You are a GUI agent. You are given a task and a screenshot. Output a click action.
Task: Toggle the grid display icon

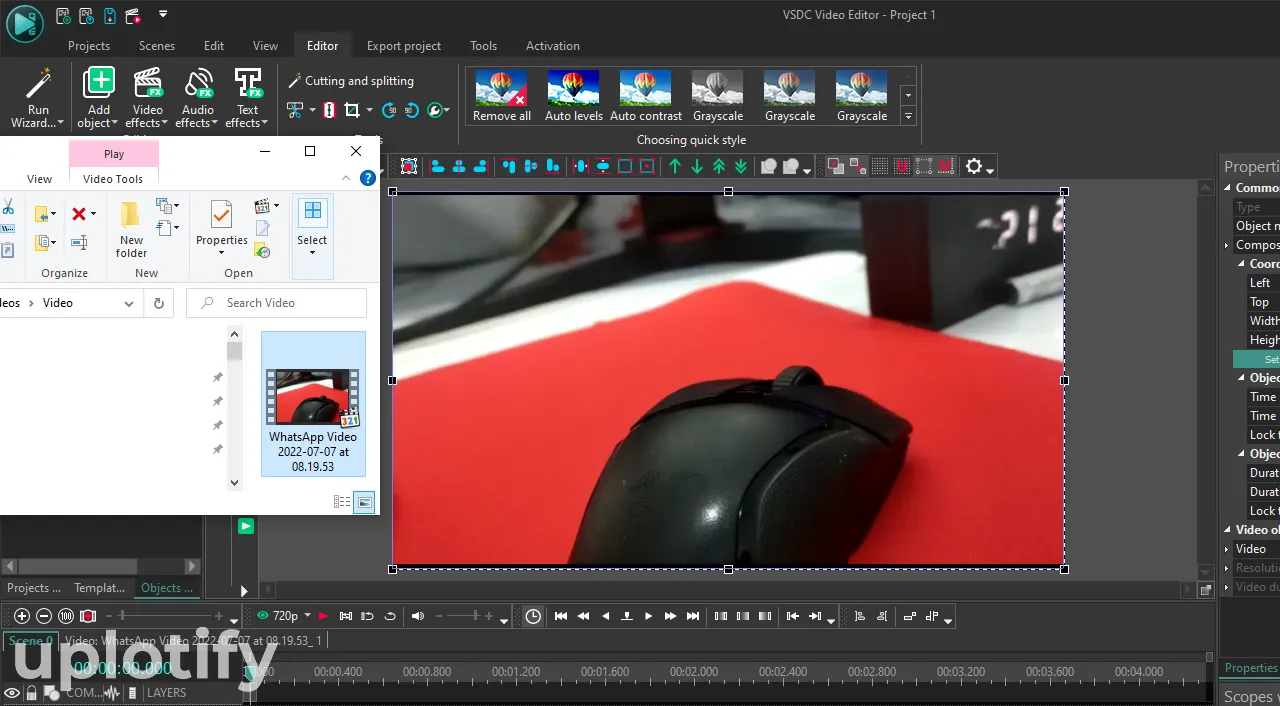pyautogui.click(x=880, y=166)
